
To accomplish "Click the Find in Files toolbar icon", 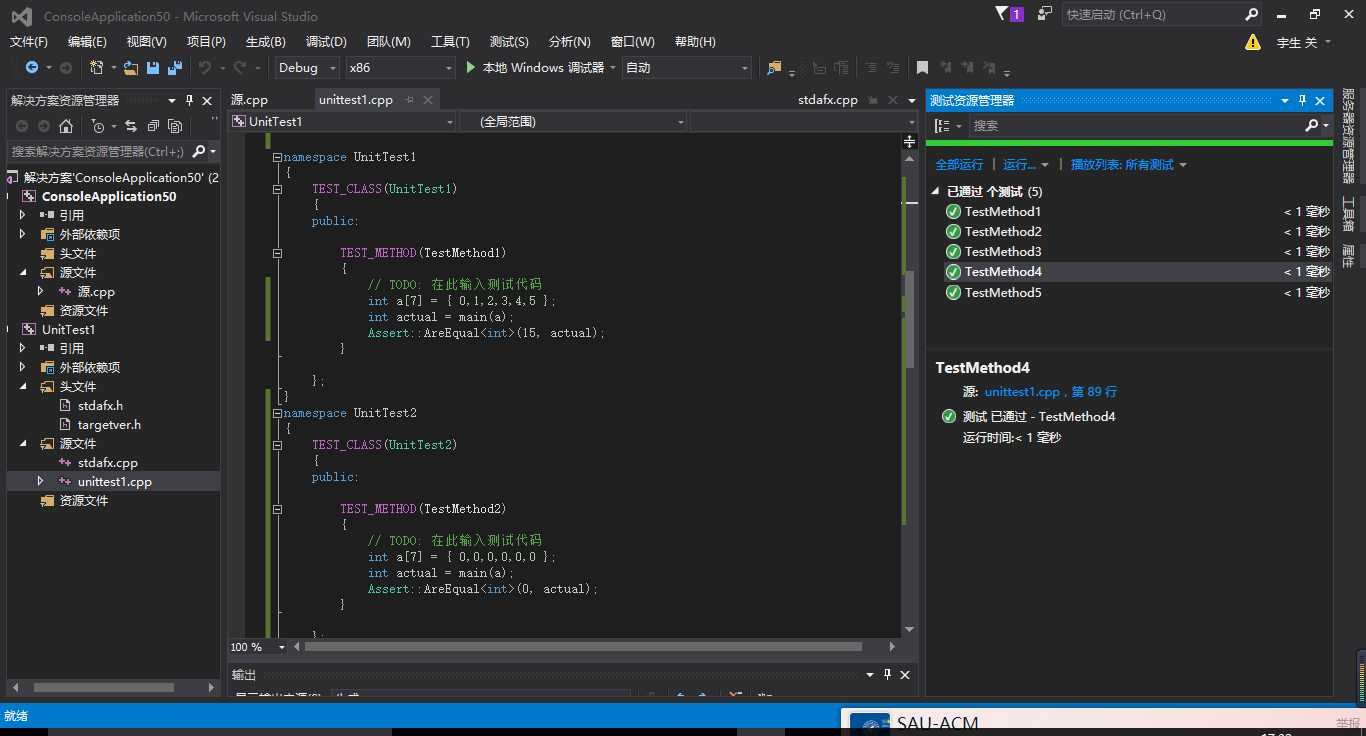I will [774, 67].
